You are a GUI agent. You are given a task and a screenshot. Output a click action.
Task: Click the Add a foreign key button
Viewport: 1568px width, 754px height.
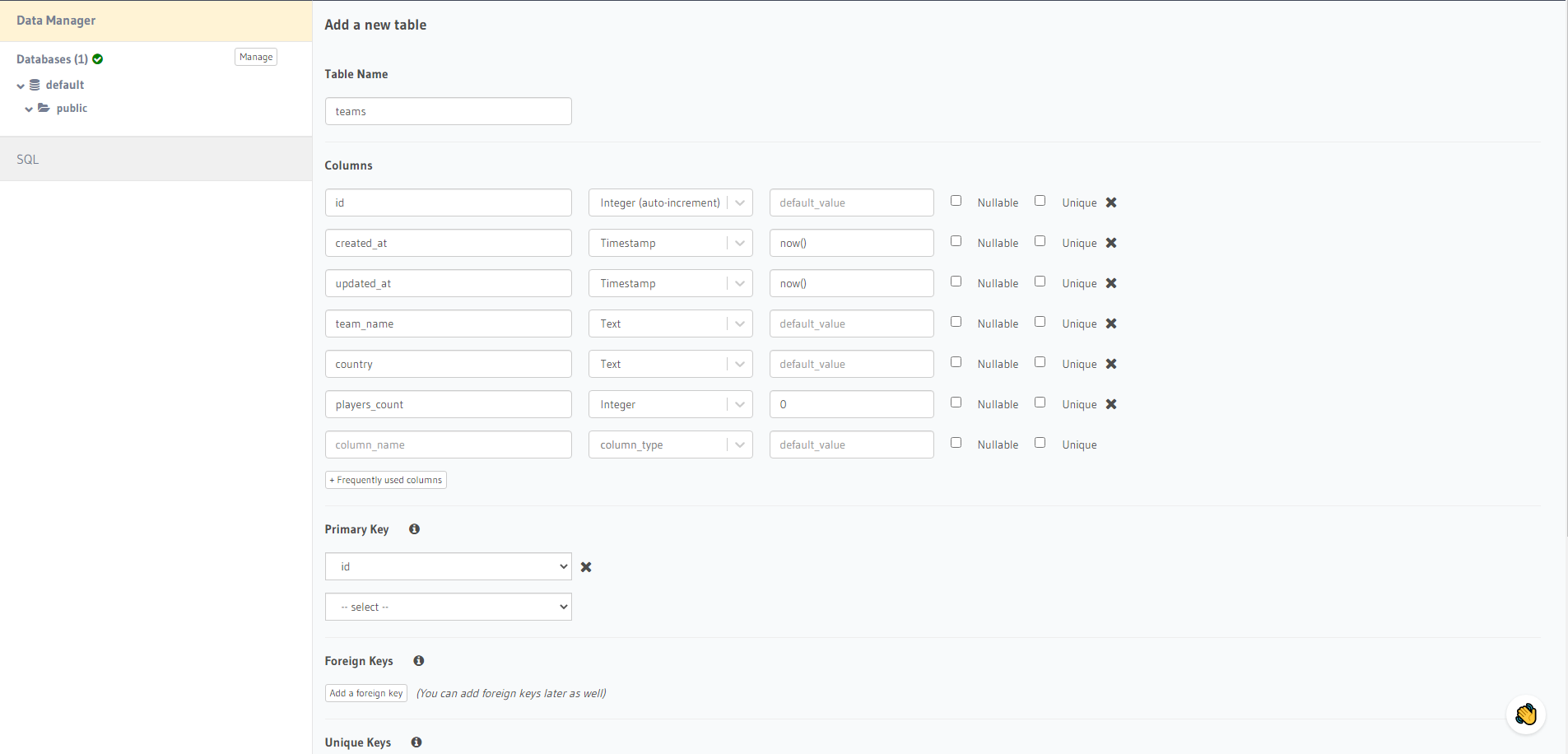[x=366, y=693]
